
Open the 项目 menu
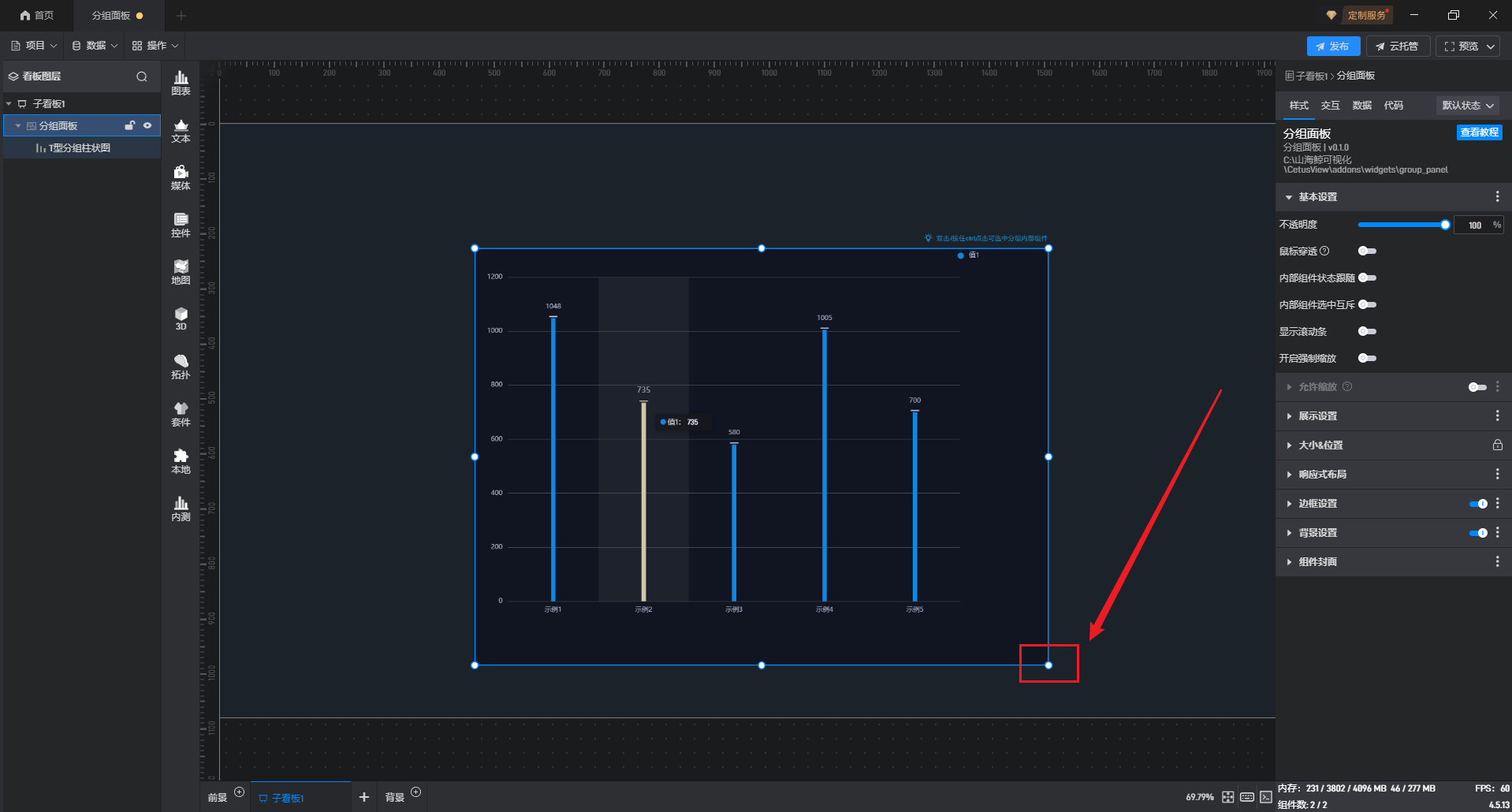35,46
